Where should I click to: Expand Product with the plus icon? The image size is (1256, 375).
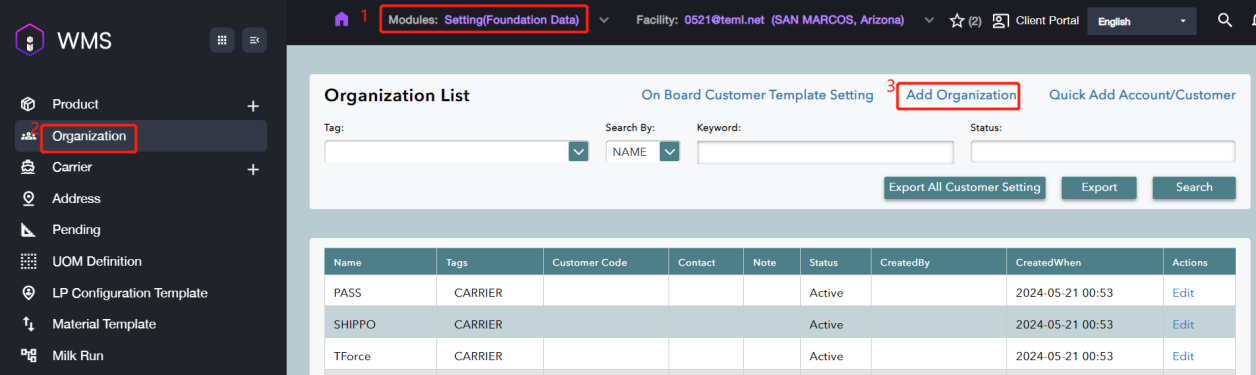click(x=253, y=106)
